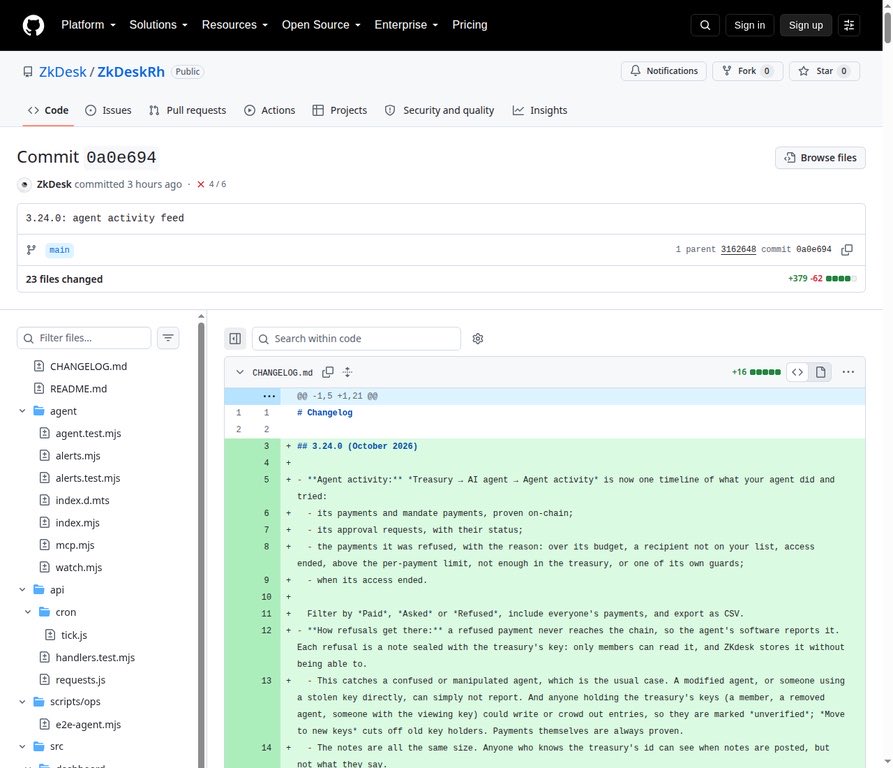Collapse the scripts/ops folder
The height and width of the screenshot is (768, 893).
point(22,702)
